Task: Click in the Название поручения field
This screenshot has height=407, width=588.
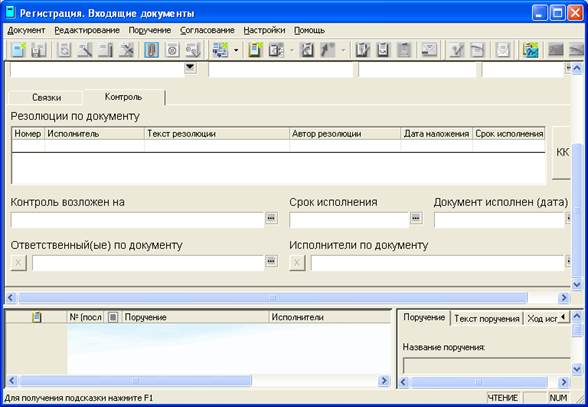Action: point(486,366)
